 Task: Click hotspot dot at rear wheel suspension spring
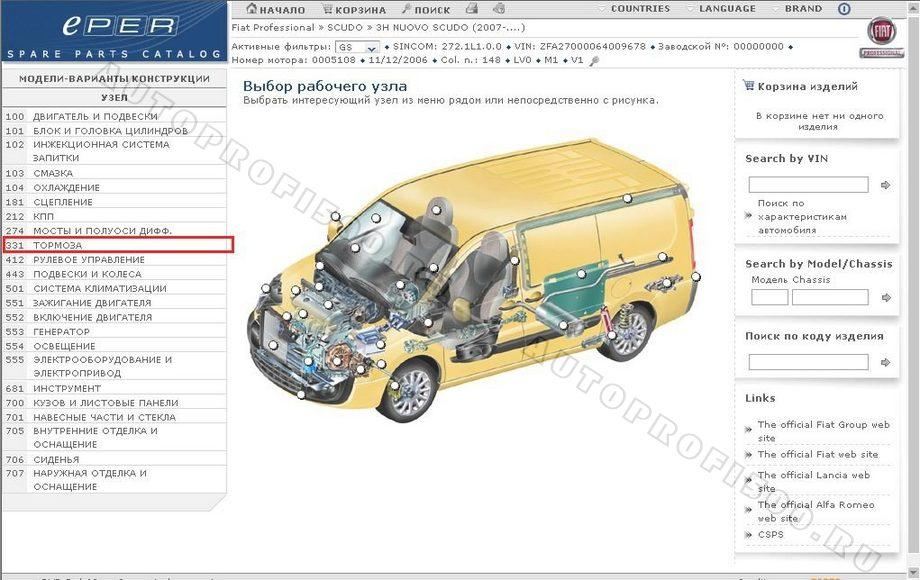pyautogui.click(x=611, y=335)
